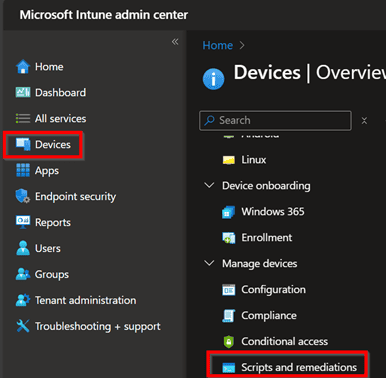Screen dimensions: 386x378
Task: Click the Windows 365 icon
Action: click(229, 212)
